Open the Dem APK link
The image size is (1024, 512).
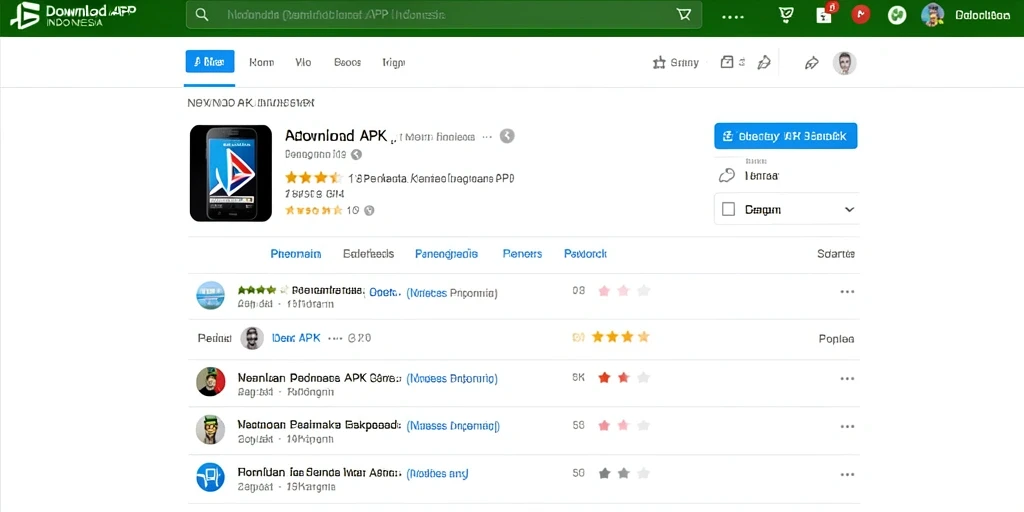point(296,338)
